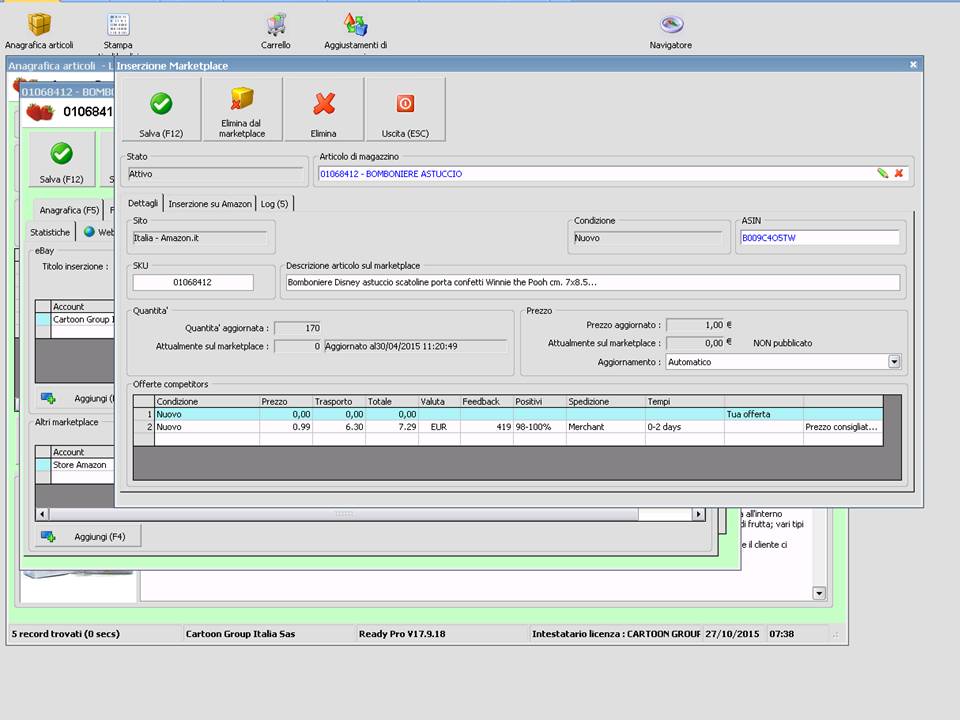Switch to the Inserzione su Amazon tab
Screen dimensions: 960x720
pyautogui.click(x=210, y=204)
